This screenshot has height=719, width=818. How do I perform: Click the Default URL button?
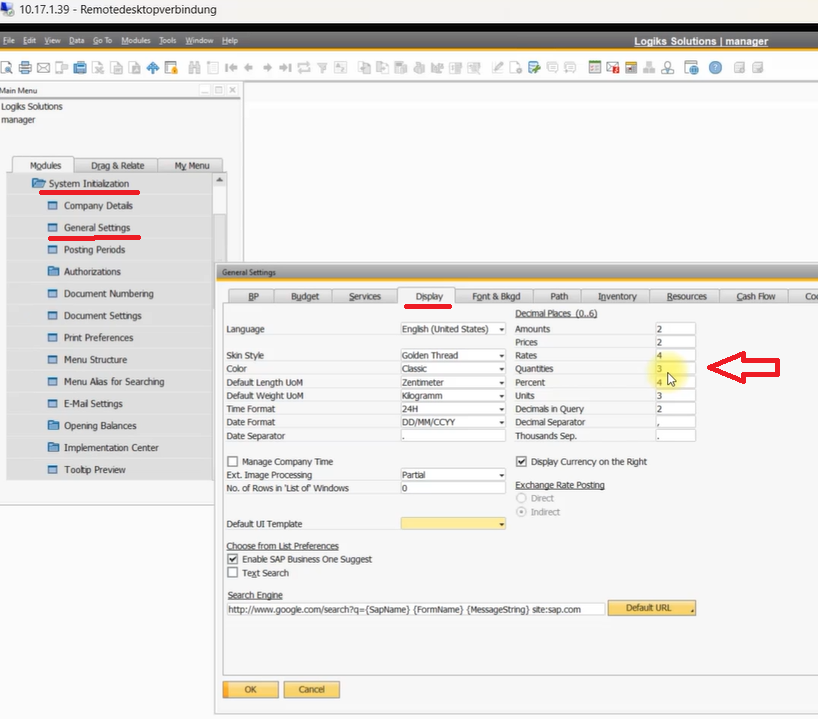[x=651, y=608]
